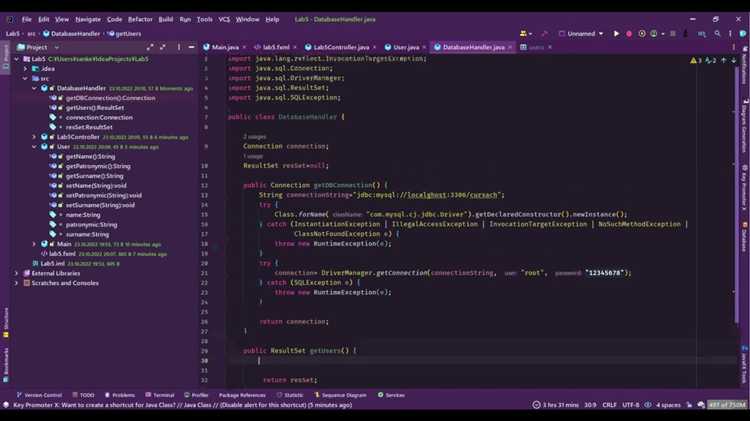This screenshot has height=421, width=750.
Task: Click the editor vertical scrollbar
Action: coord(737,193)
